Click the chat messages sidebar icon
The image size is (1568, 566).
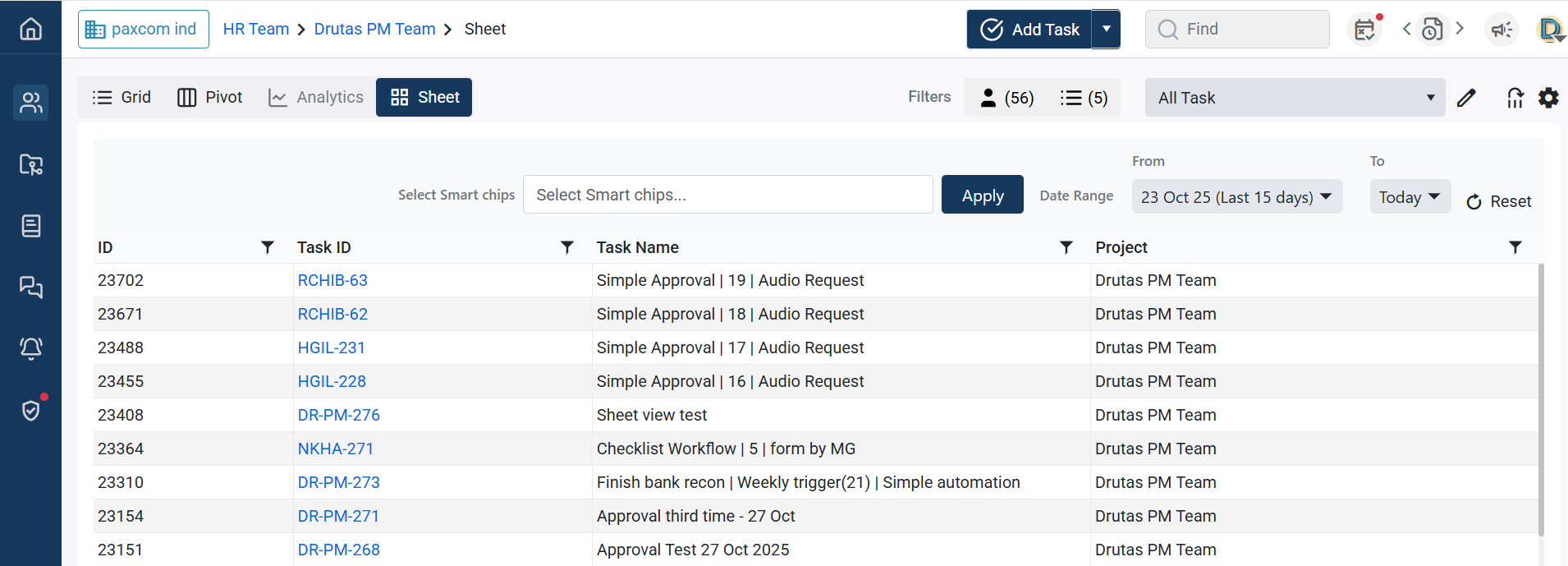pos(30,288)
